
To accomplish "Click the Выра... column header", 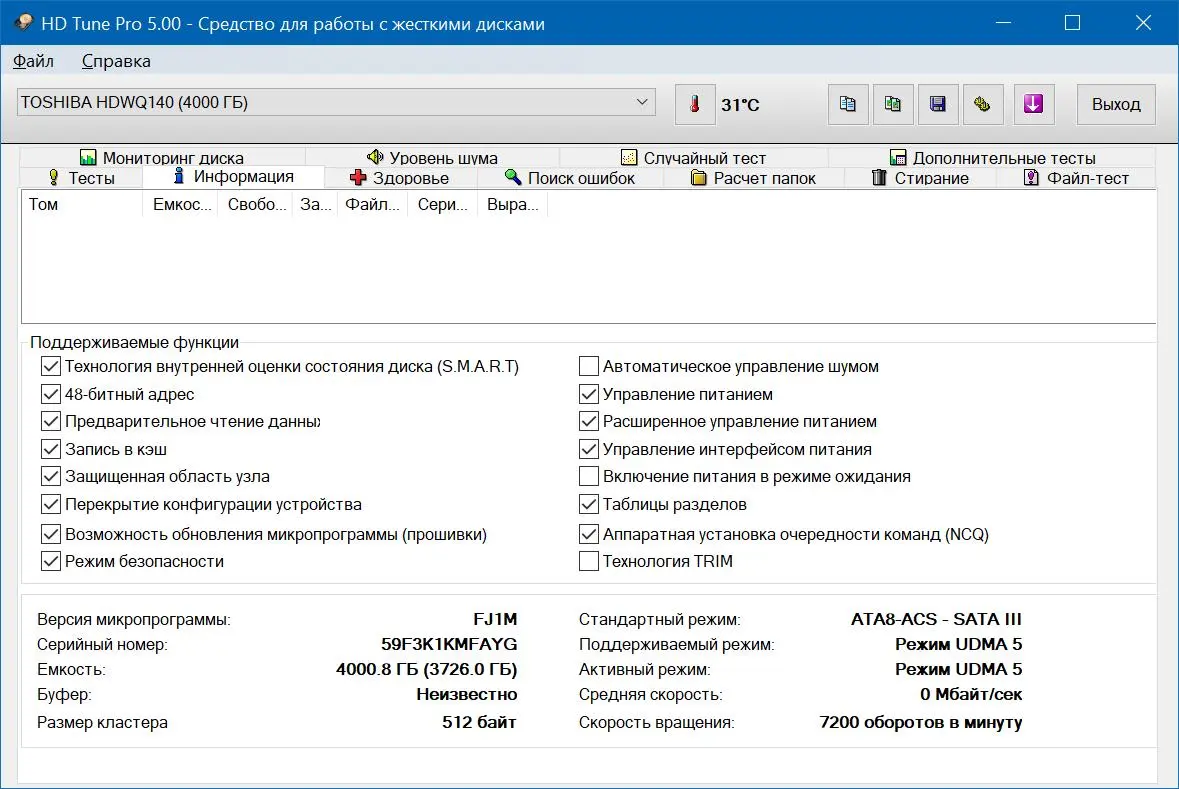I will pos(512,205).
